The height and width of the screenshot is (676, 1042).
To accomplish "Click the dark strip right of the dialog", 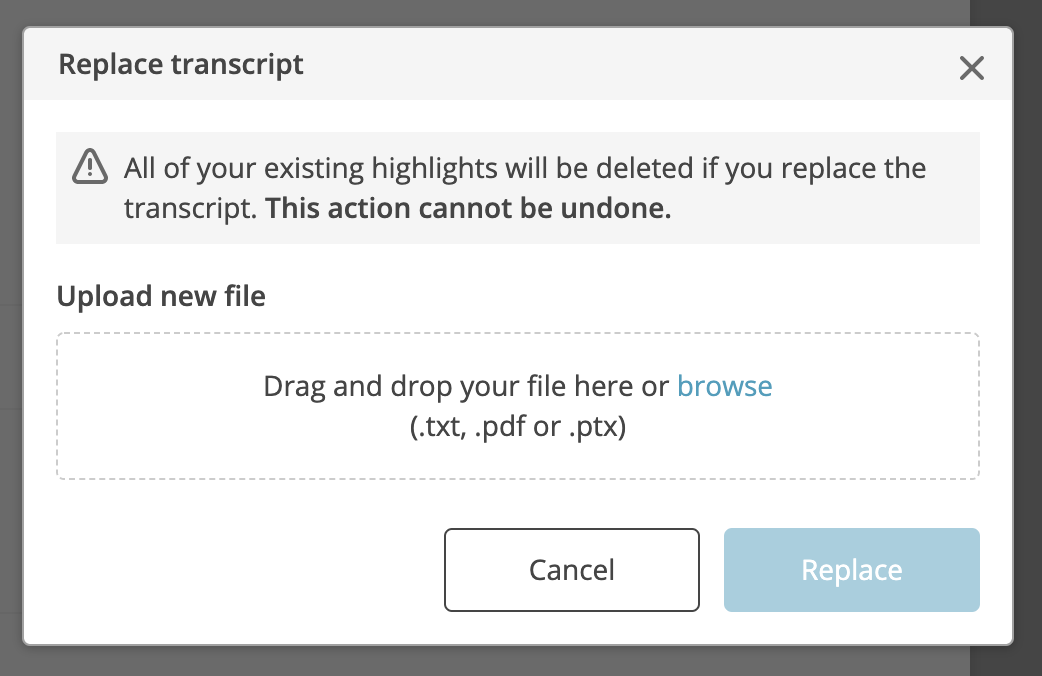I will (1027, 332).
